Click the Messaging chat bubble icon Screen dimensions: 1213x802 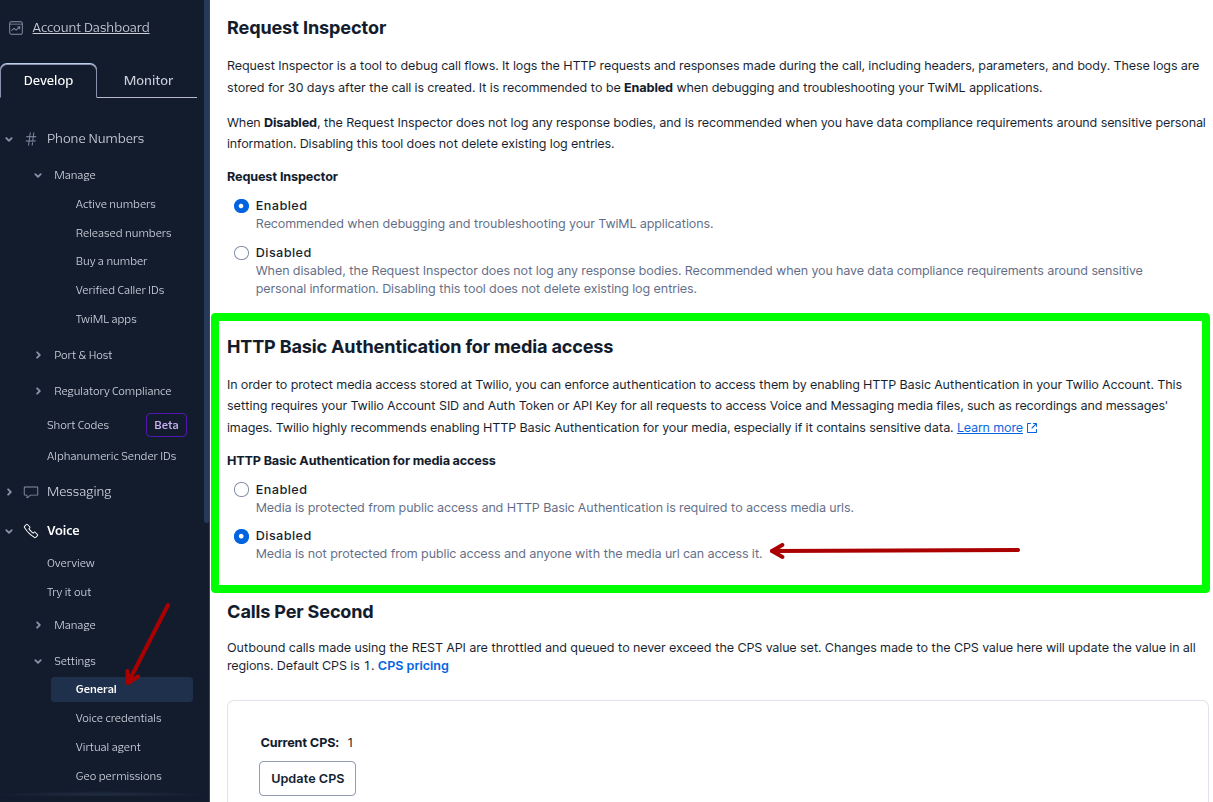pos(31,492)
